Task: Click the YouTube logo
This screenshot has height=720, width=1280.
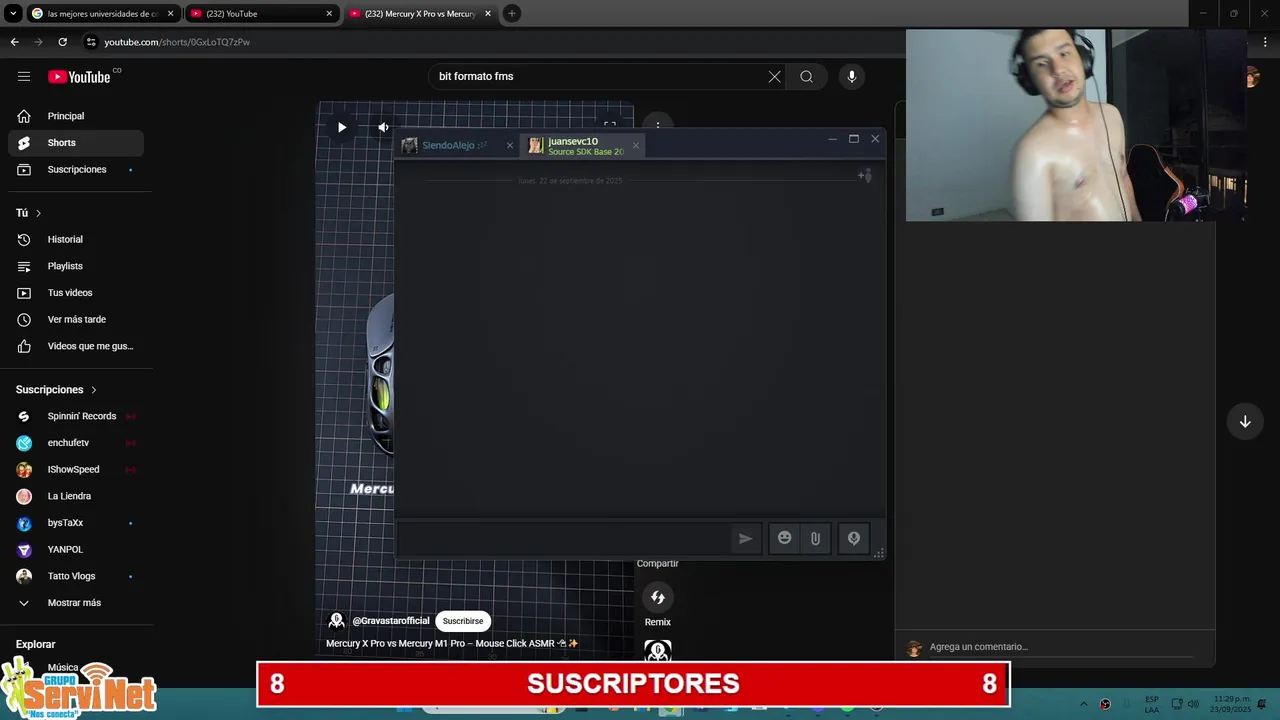Action: [x=80, y=77]
